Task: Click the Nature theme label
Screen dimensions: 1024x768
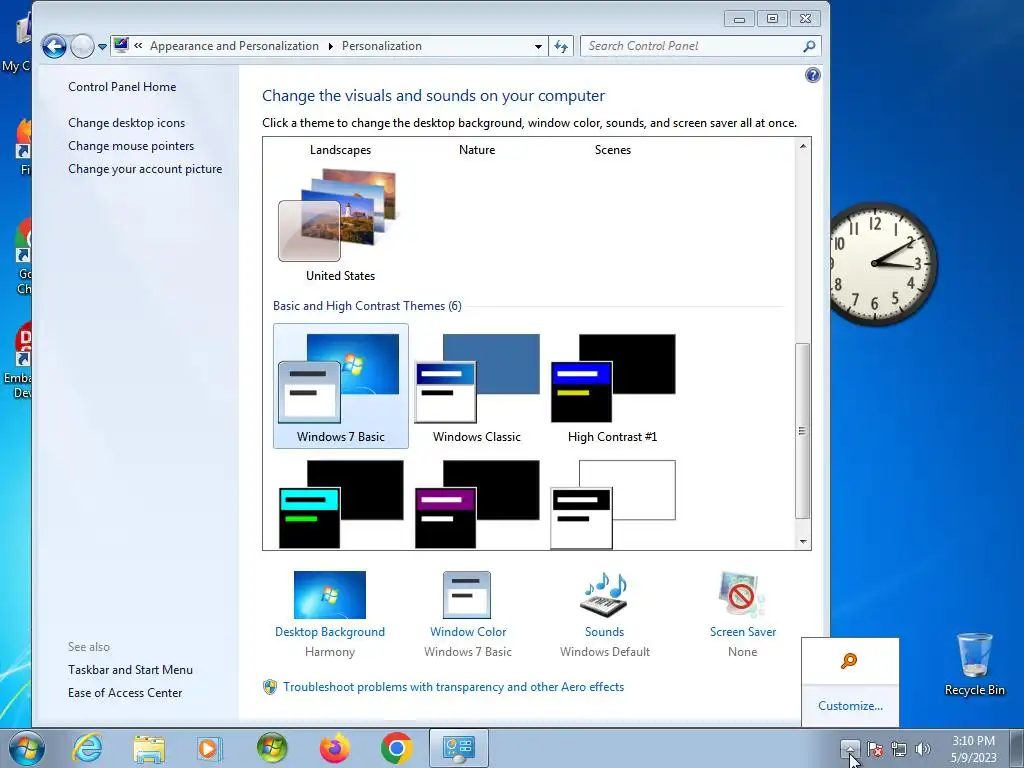Action: (x=477, y=150)
